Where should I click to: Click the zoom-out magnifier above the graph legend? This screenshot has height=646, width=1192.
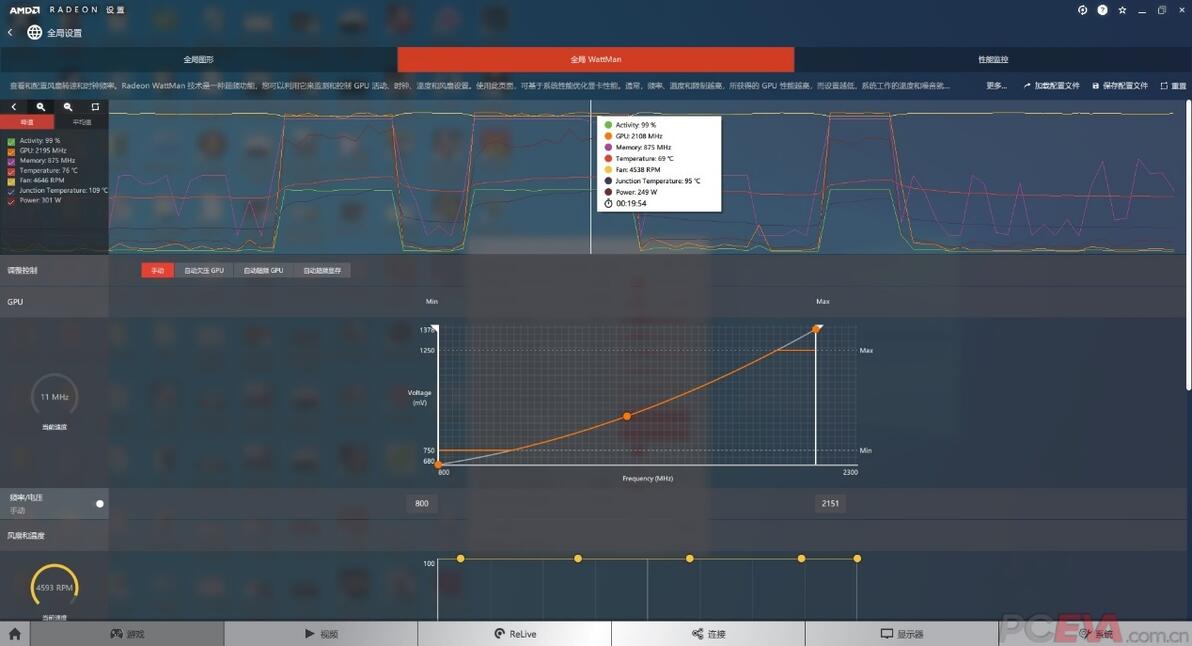click(68, 107)
